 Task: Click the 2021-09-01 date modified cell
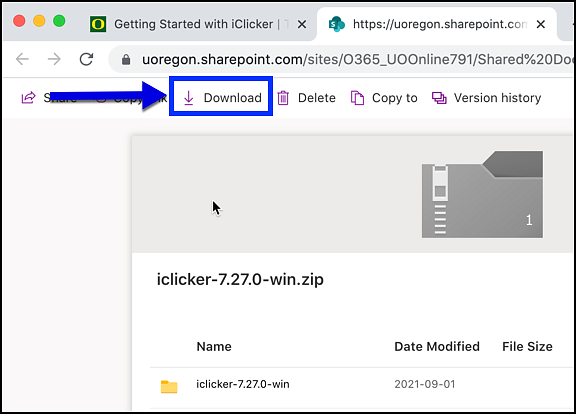(425, 384)
